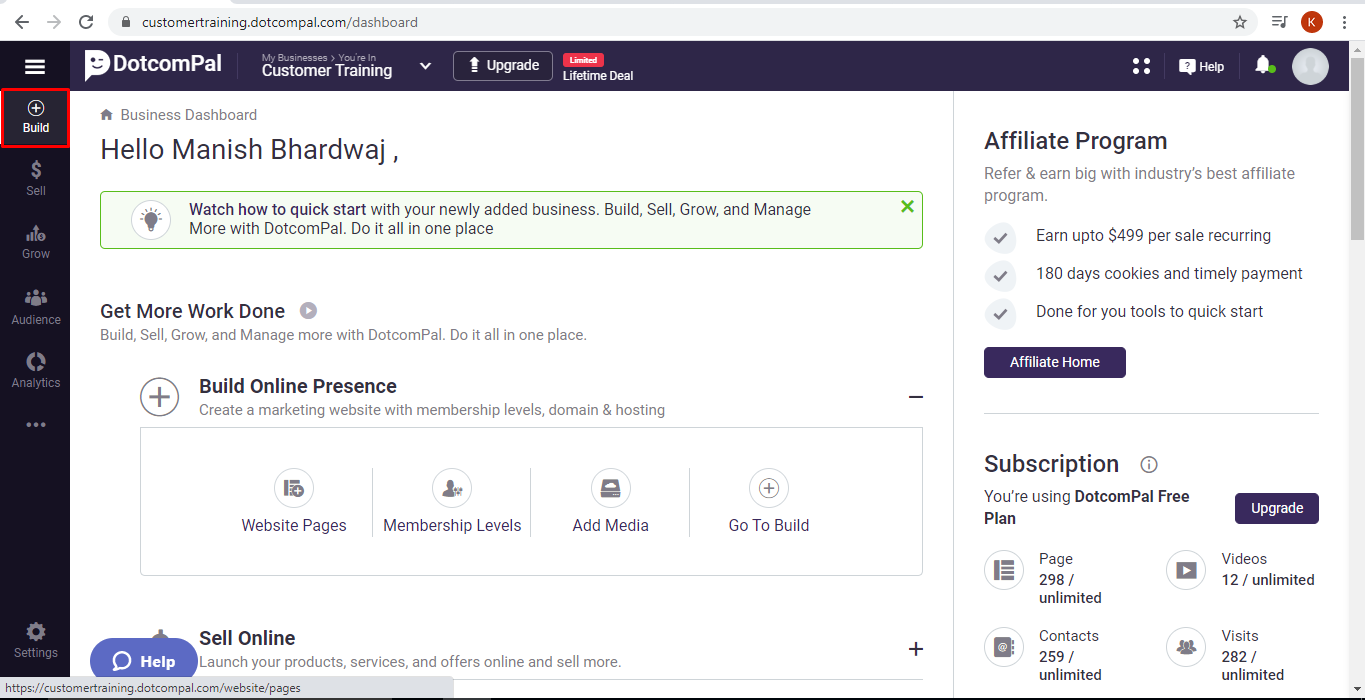Click the Go To Build label
The image size is (1365, 700).
pos(769,525)
